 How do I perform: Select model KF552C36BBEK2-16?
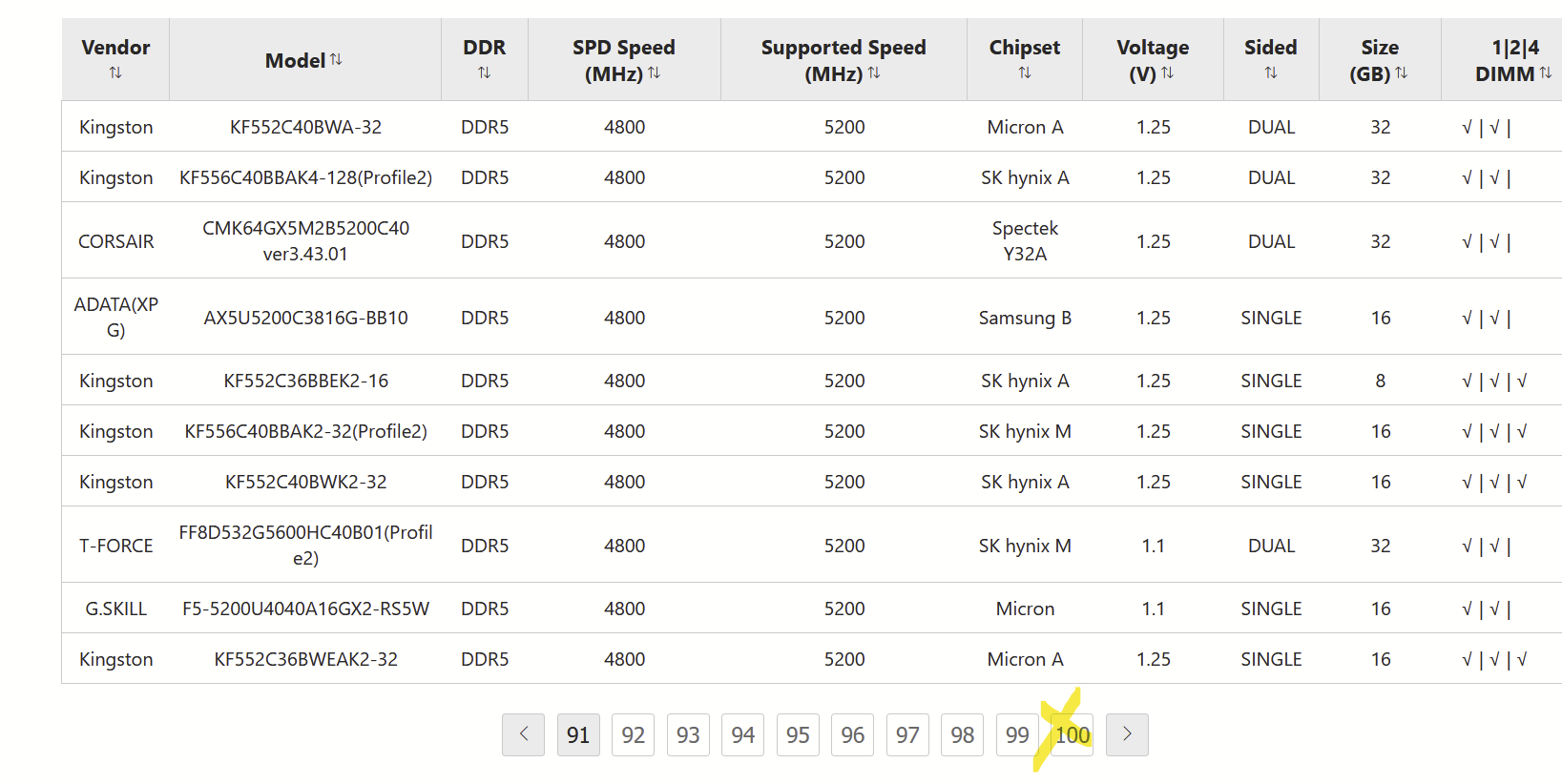coord(305,381)
